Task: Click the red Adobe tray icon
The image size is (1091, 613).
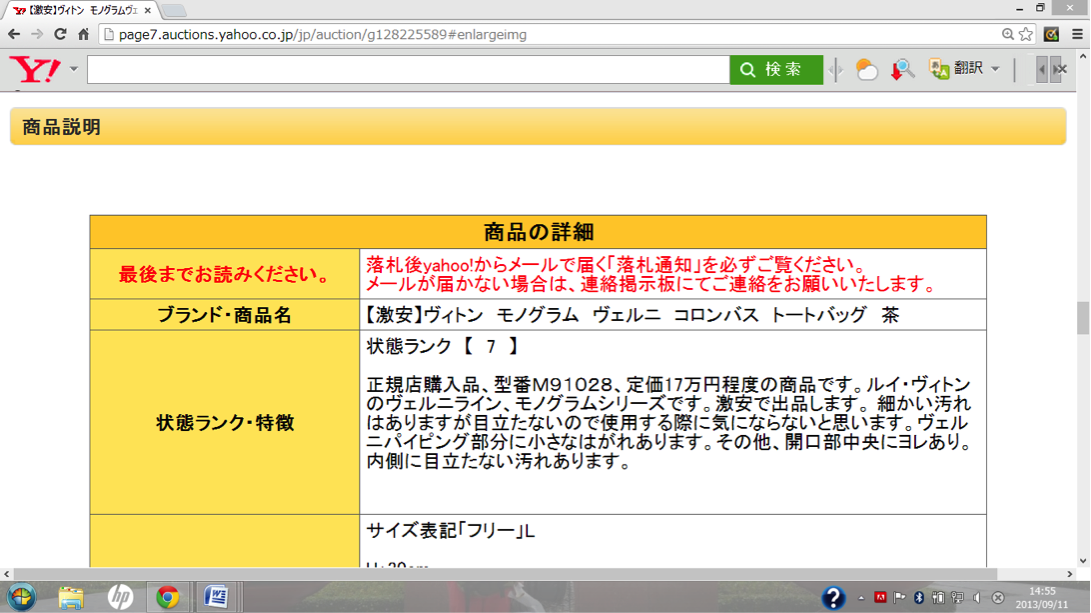Action: pos(880,597)
